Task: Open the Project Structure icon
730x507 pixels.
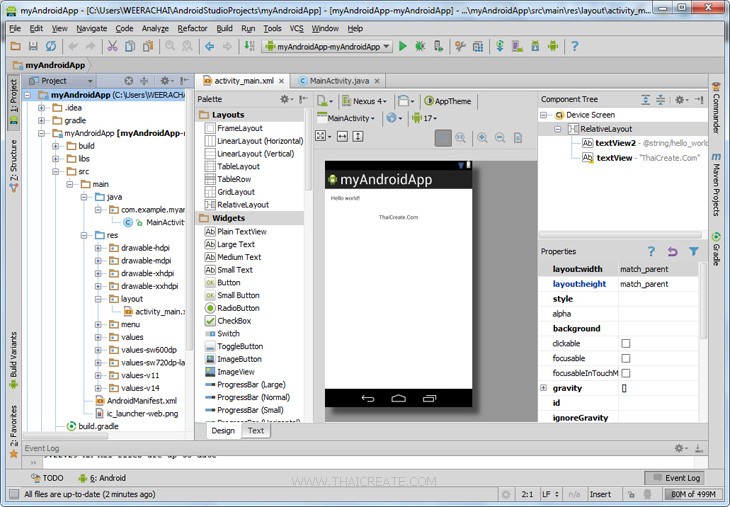Action: coord(478,46)
